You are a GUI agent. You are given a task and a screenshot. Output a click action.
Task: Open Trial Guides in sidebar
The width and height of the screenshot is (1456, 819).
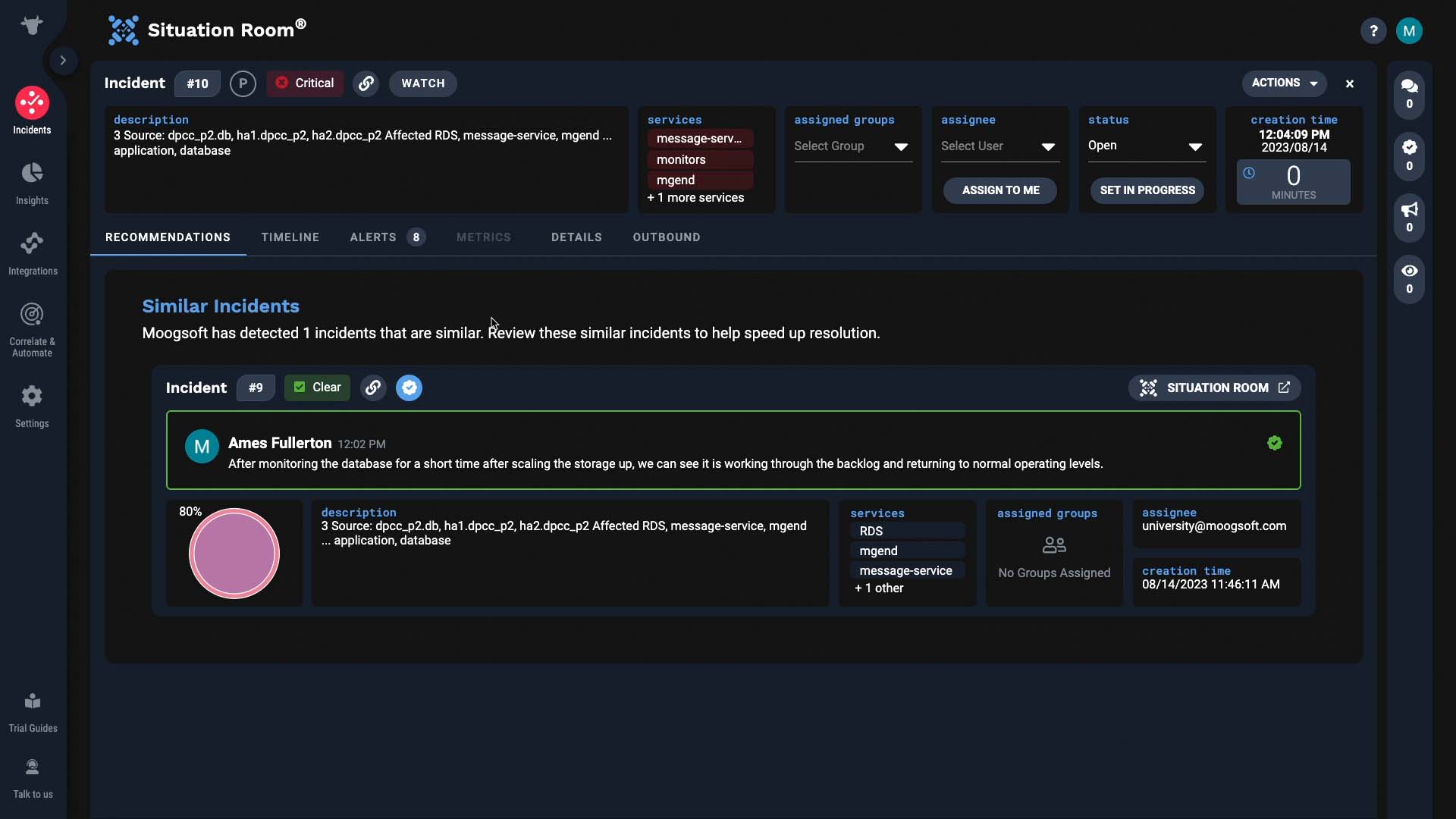(33, 713)
